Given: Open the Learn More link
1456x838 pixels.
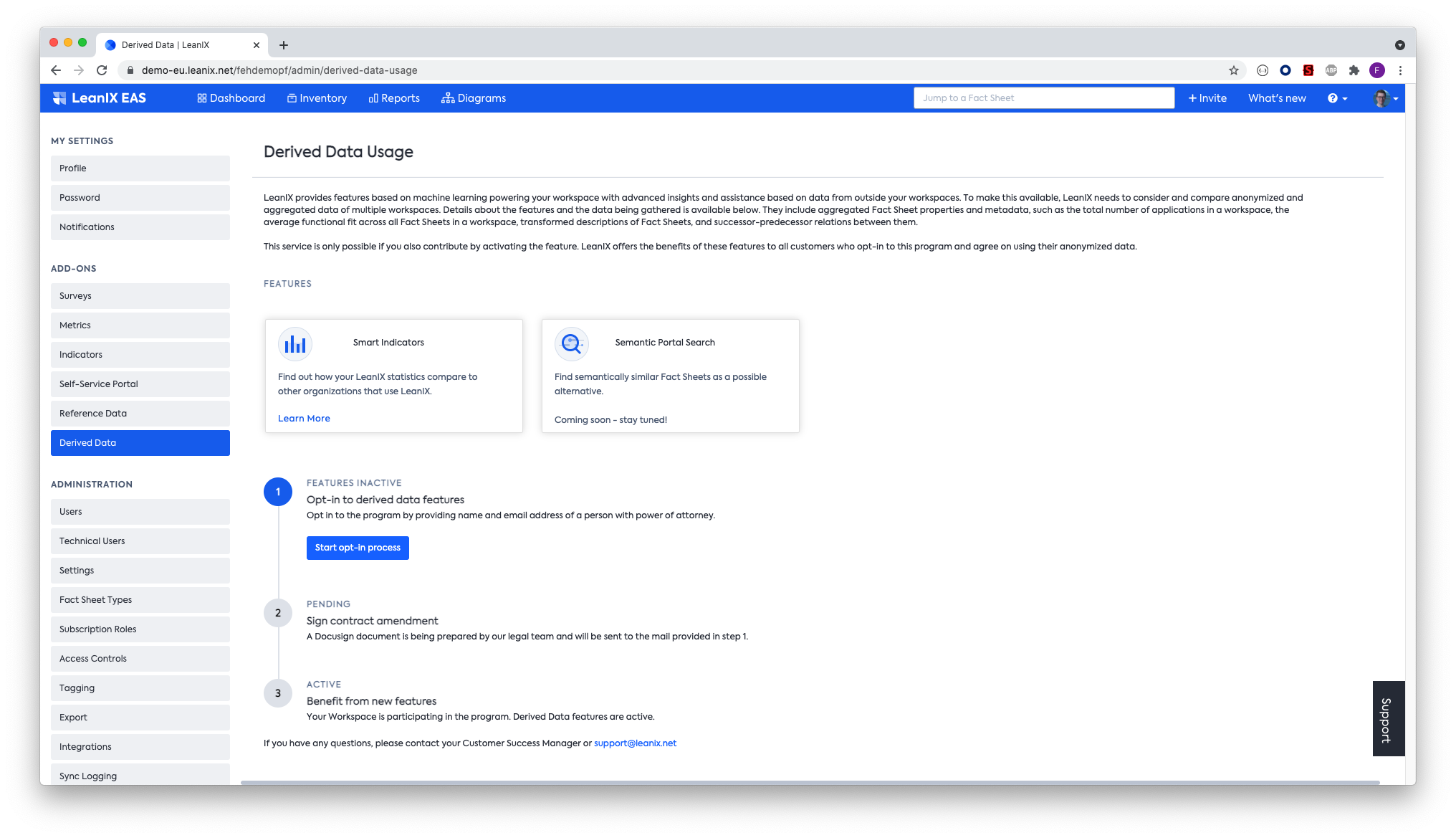Looking at the screenshot, I should (x=304, y=419).
